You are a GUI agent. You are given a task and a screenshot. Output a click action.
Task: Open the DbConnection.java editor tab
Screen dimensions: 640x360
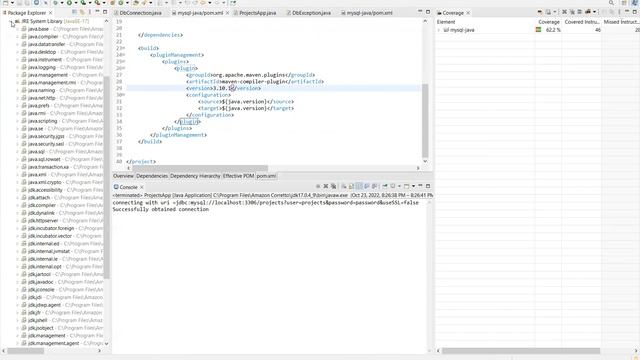[x=140, y=13]
